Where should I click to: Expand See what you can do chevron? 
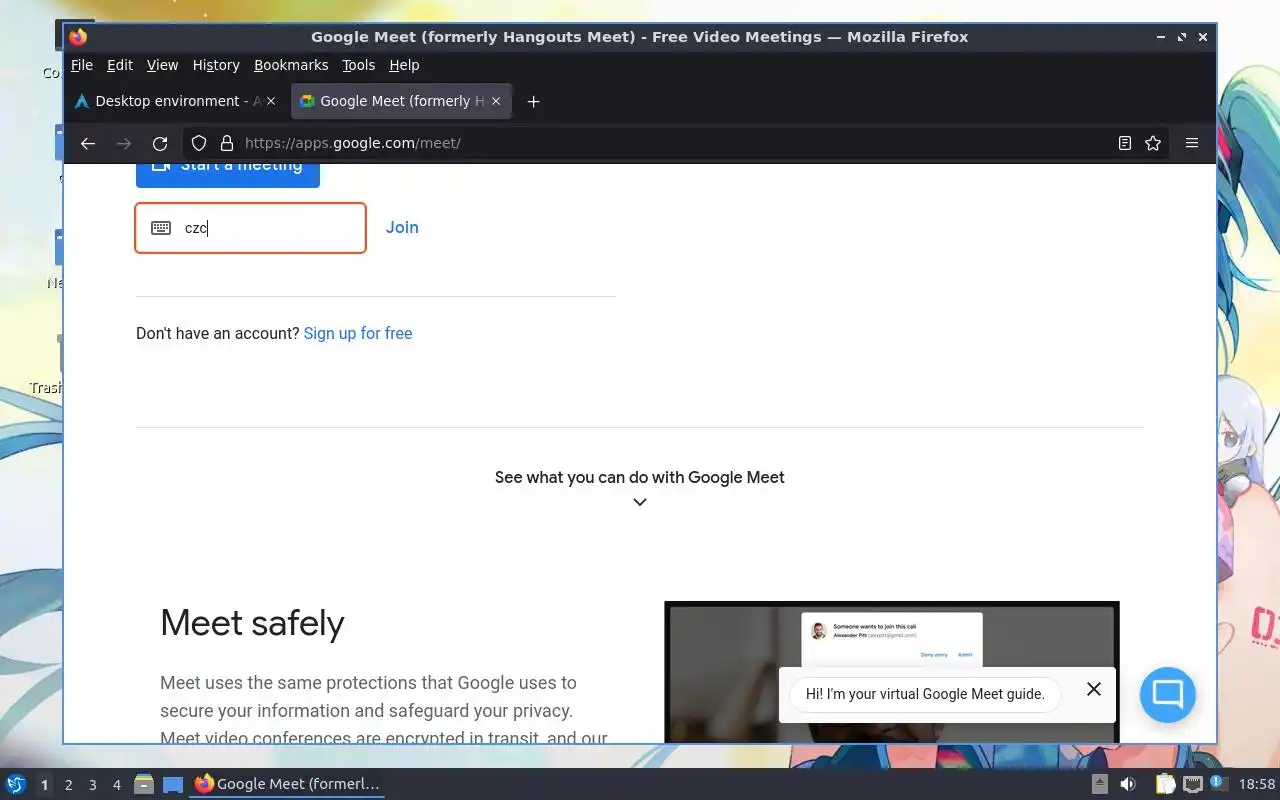[x=640, y=502]
